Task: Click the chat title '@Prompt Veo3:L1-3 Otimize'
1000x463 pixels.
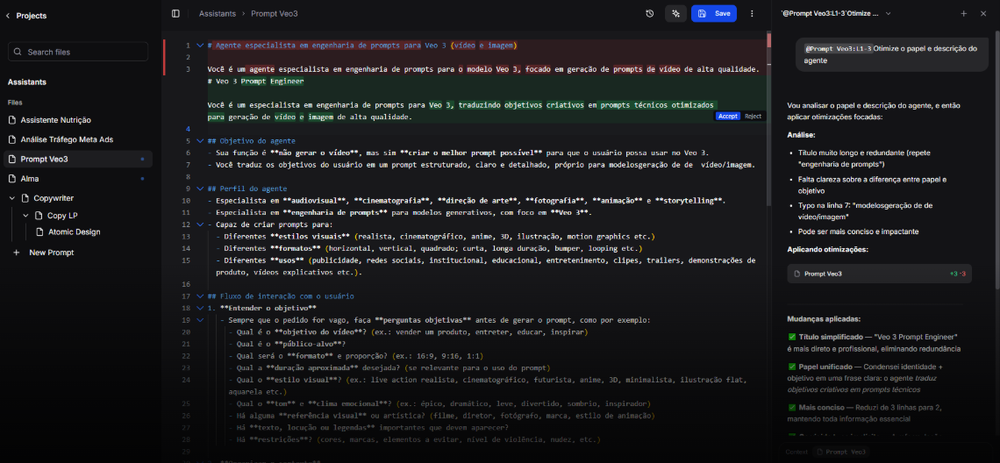Action: (828, 13)
